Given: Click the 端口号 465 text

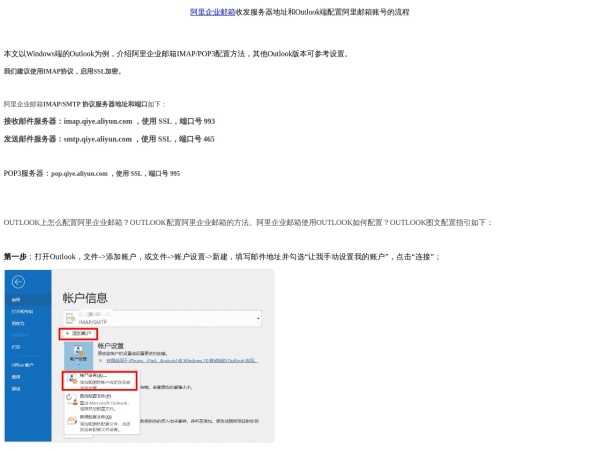Looking at the screenshot, I should point(197,139).
